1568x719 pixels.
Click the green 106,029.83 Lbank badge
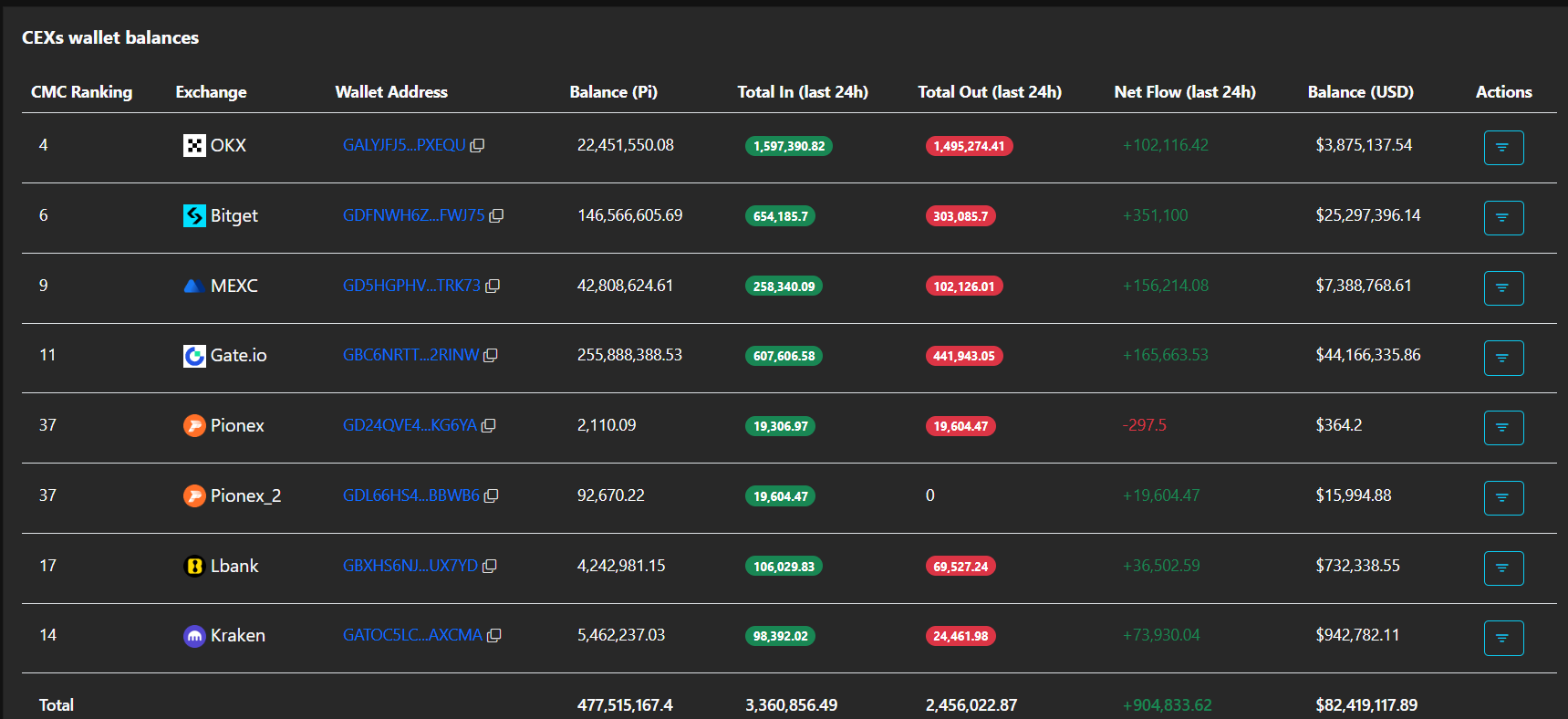[784, 567]
